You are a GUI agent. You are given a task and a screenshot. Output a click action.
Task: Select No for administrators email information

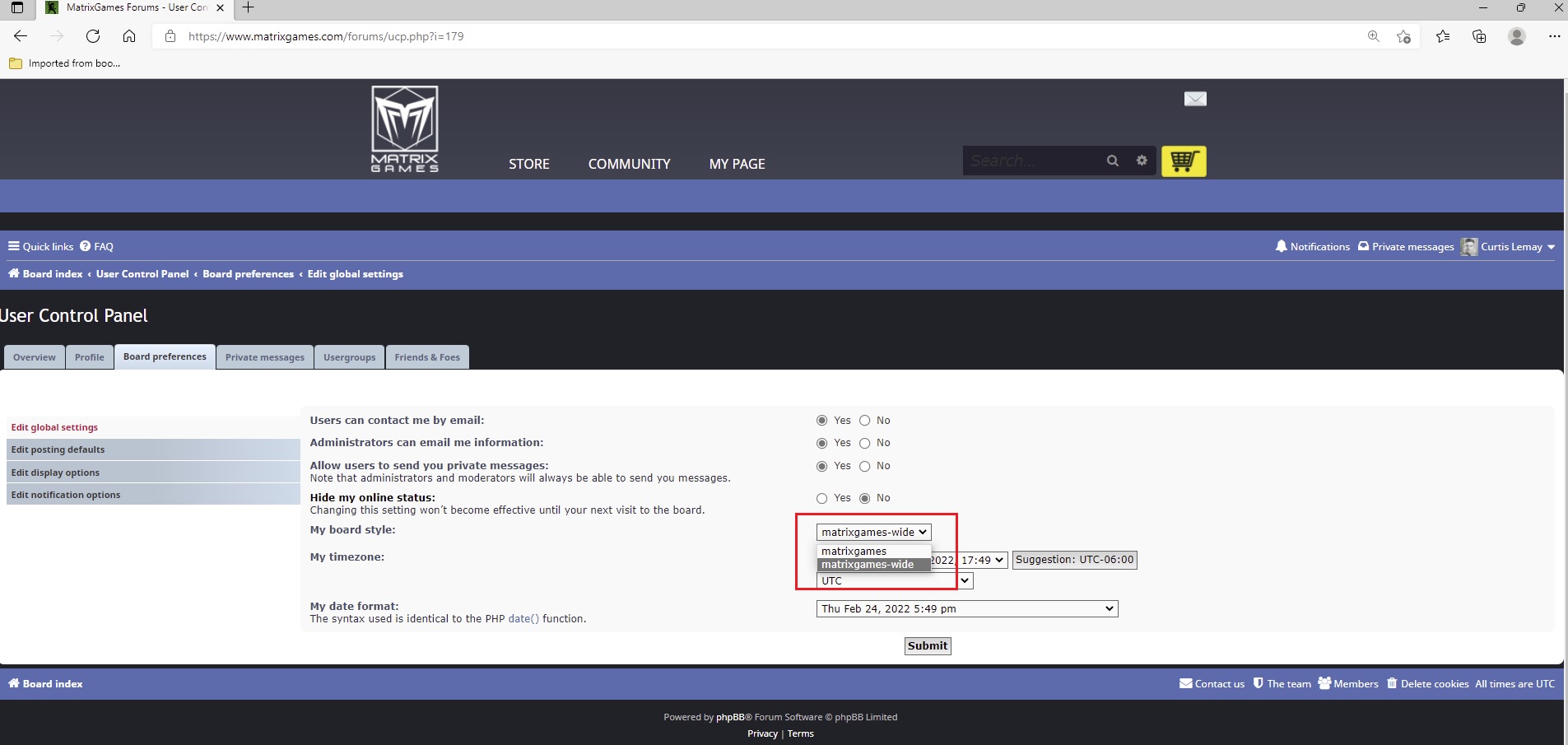(x=864, y=443)
